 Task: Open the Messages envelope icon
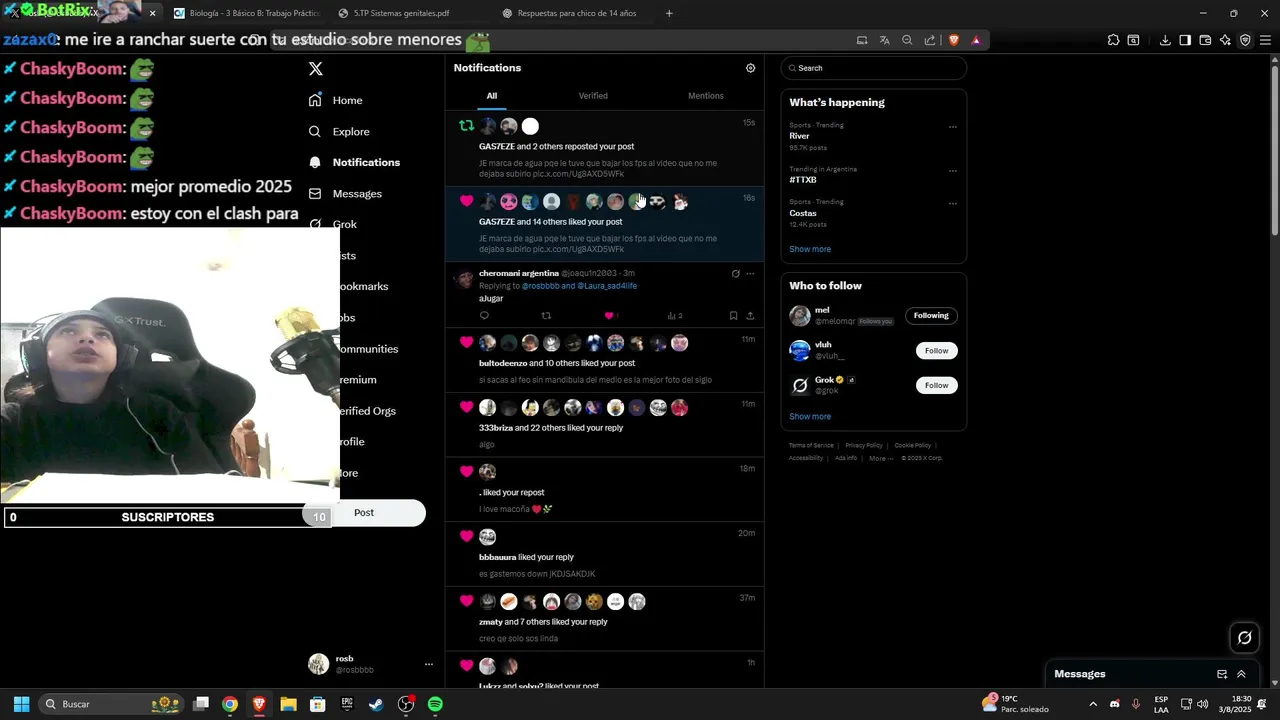pyautogui.click(x=315, y=193)
